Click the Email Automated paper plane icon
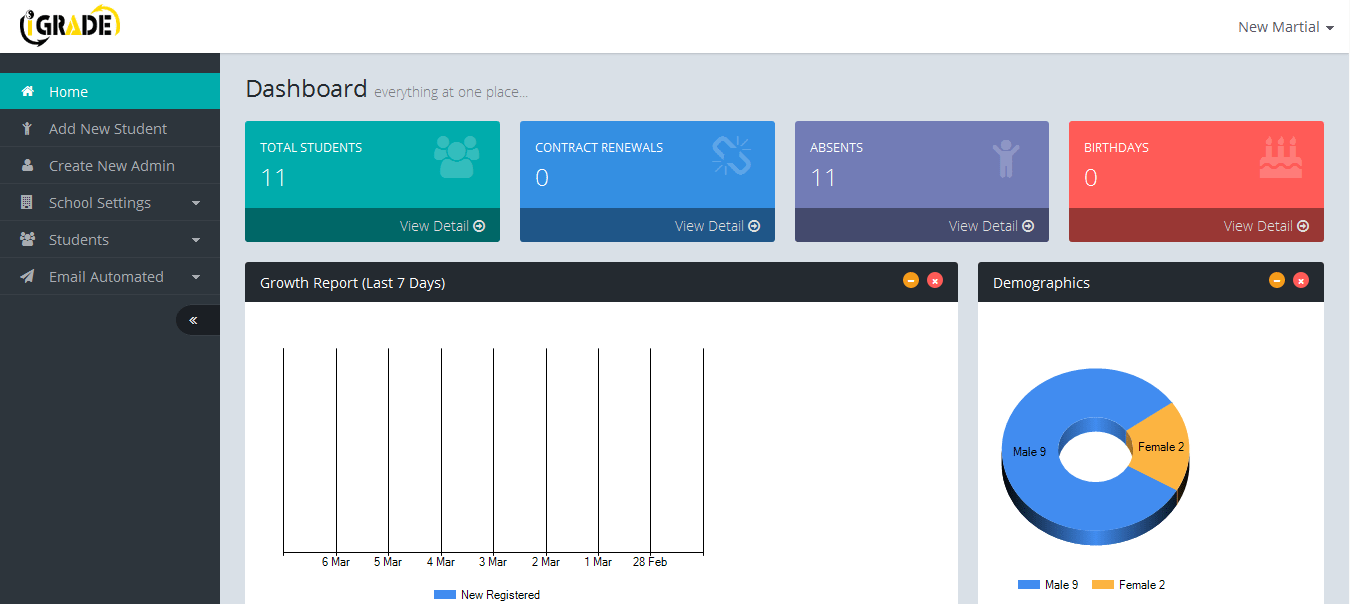The width and height of the screenshot is (1350, 604). tap(28, 276)
